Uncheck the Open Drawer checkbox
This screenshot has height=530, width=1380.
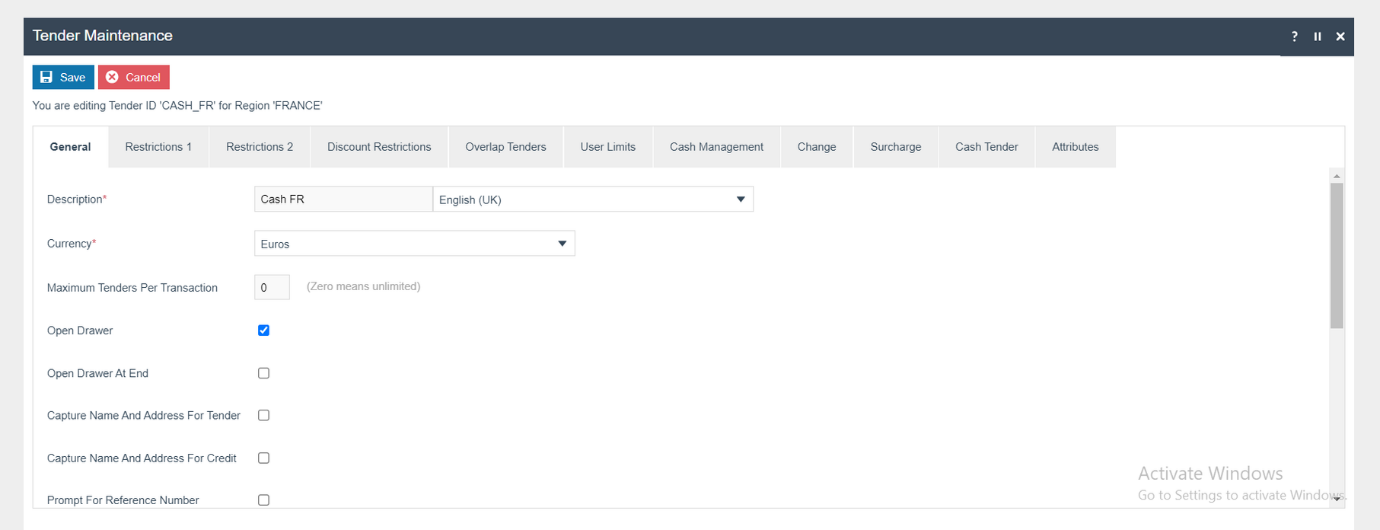(x=264, y=330)
